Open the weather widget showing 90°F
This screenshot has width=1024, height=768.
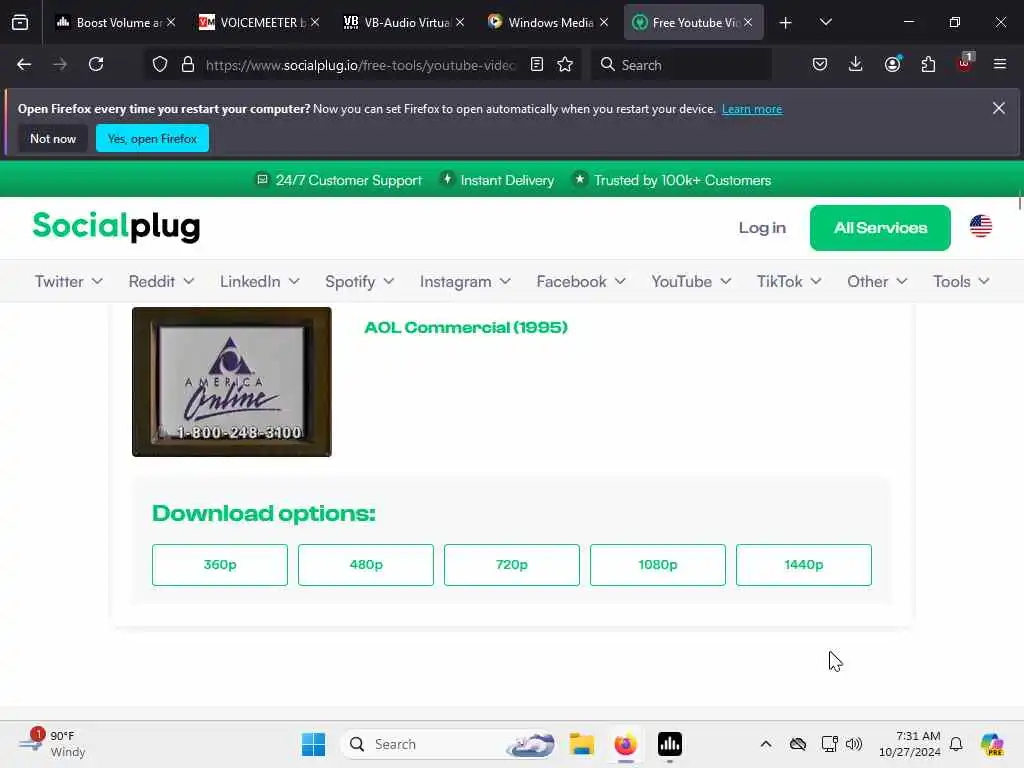[x=52, y=744]
